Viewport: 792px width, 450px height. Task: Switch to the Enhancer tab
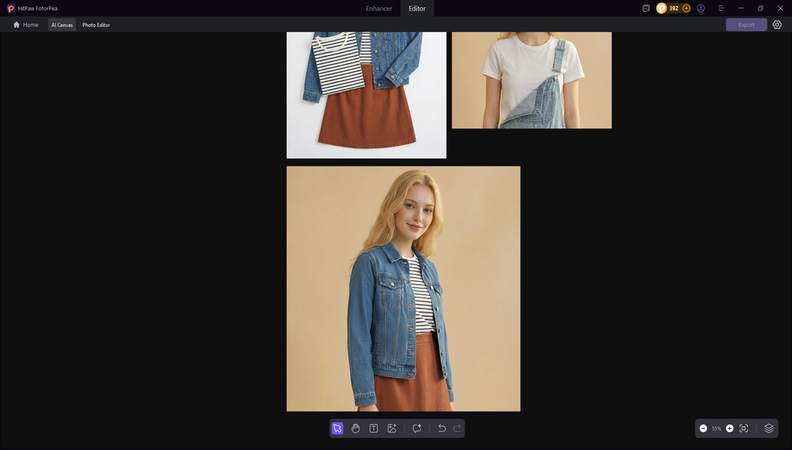[379, 8]
